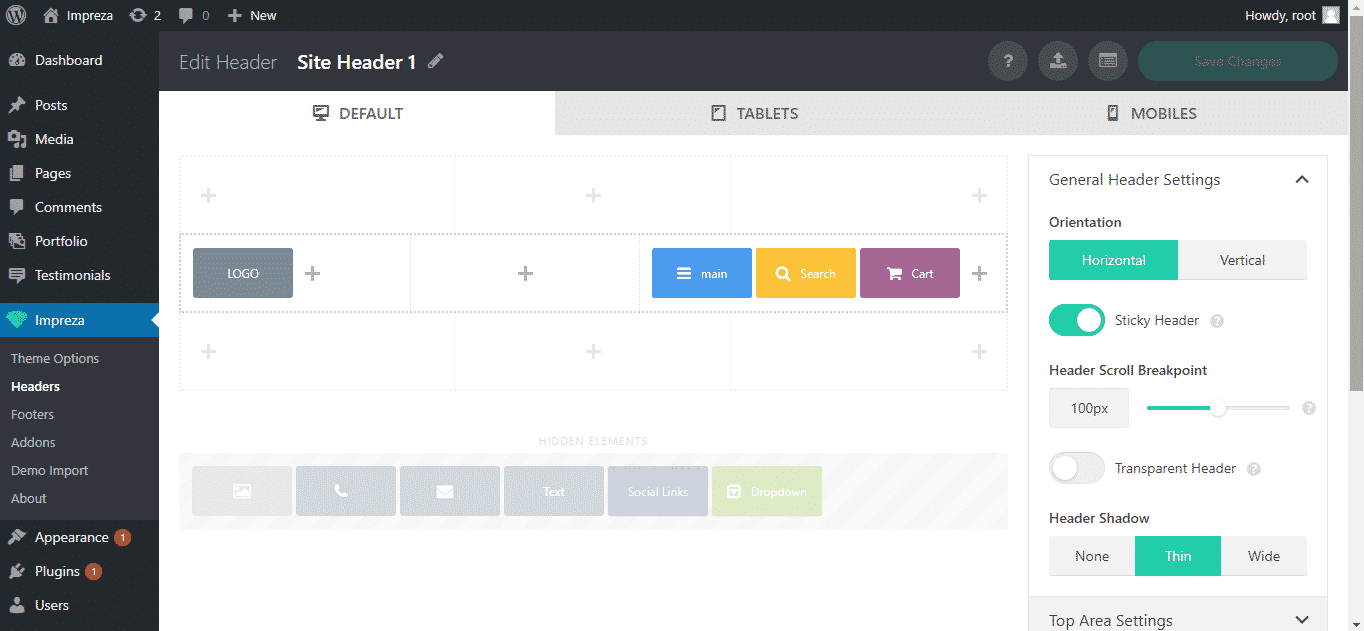Select the hidden email envelope element
Screen dimensions: 1364x631
(x=450, y=491)
